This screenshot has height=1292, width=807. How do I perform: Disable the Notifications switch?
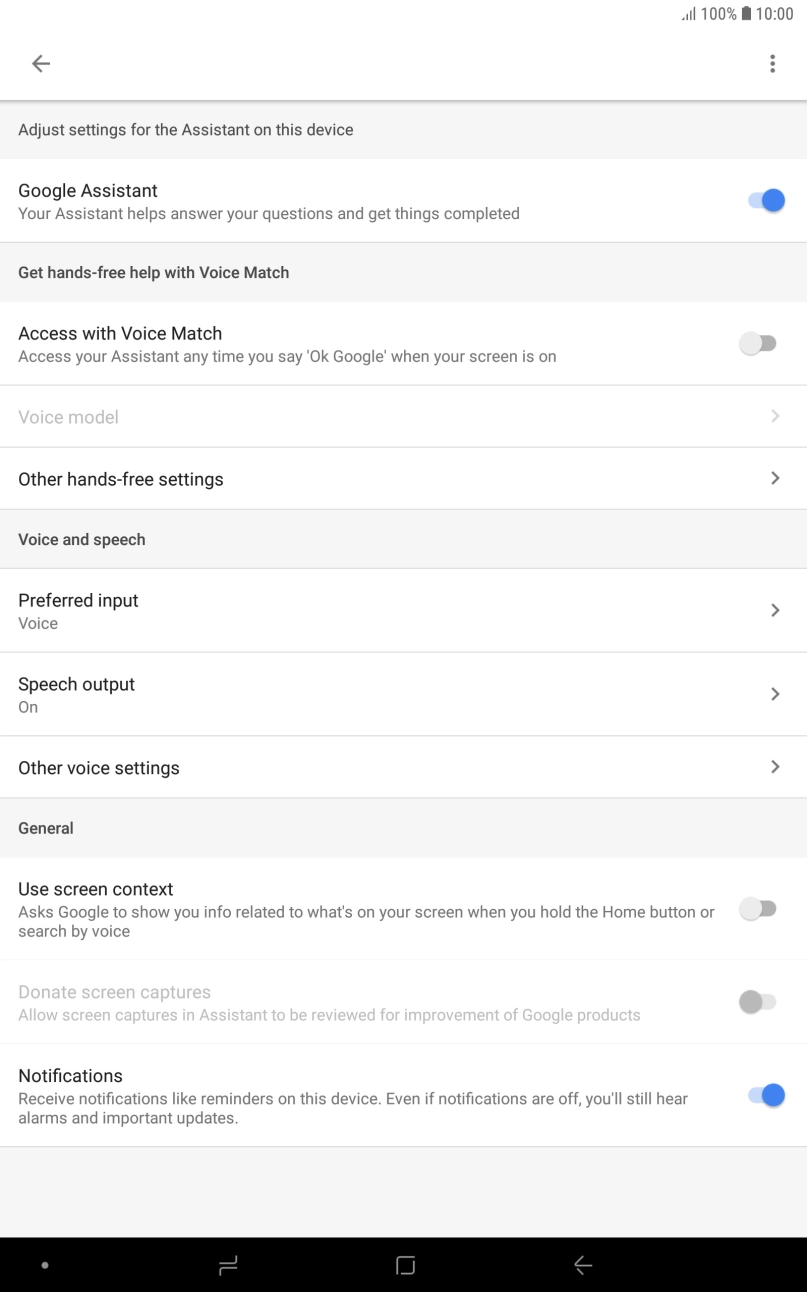[x=766, y=1096]
